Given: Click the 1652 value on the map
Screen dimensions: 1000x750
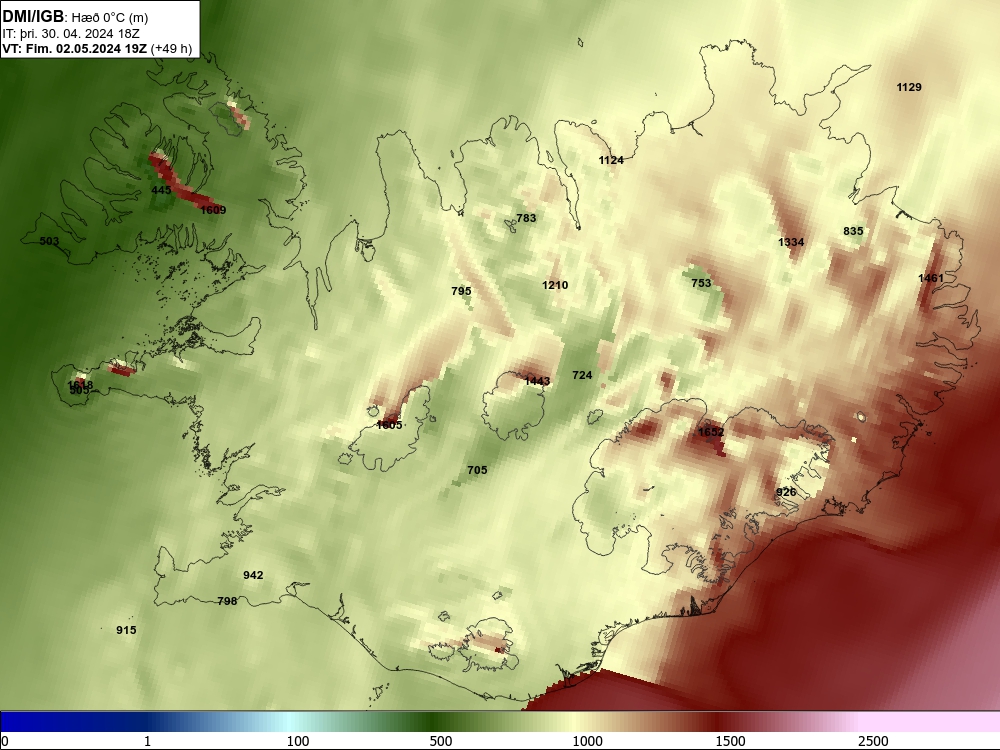Looking at the screenshot, I should [x=710, y=432].
